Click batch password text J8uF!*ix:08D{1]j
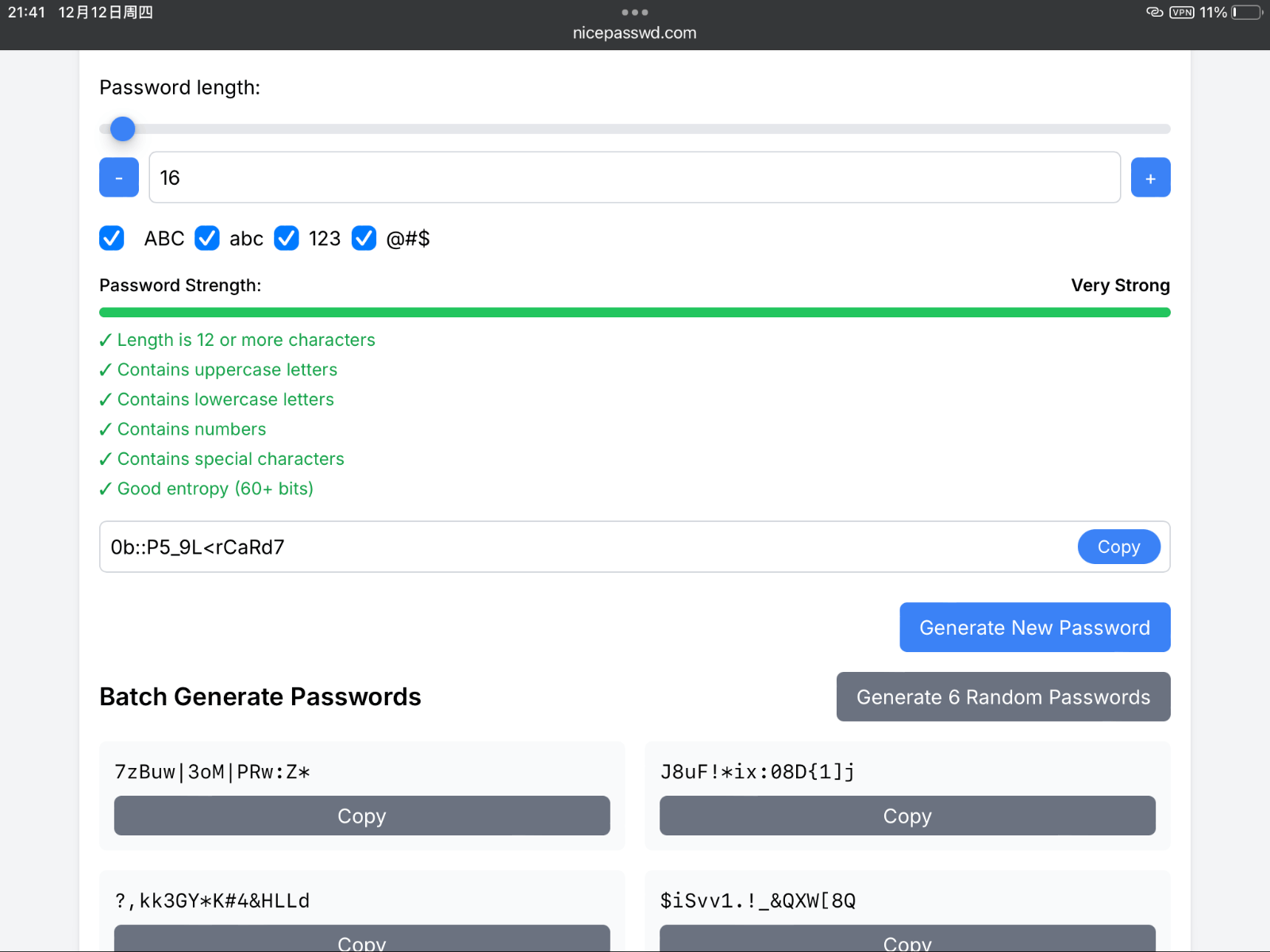Image resolution: width=1270 pixels, height=952 pixels. [757, 772]
